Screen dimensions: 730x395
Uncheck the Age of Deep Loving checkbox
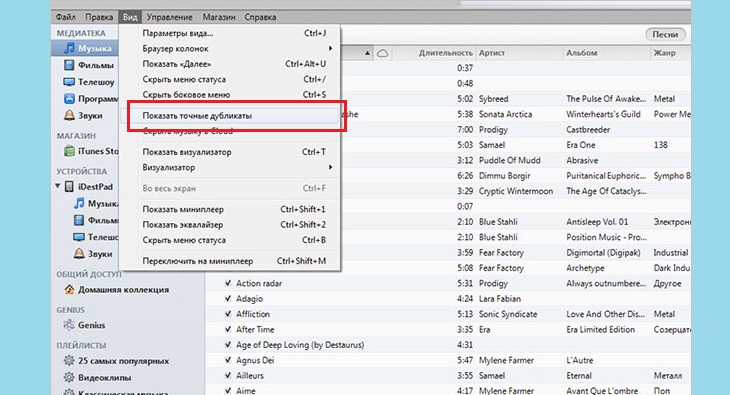(228, 345)
